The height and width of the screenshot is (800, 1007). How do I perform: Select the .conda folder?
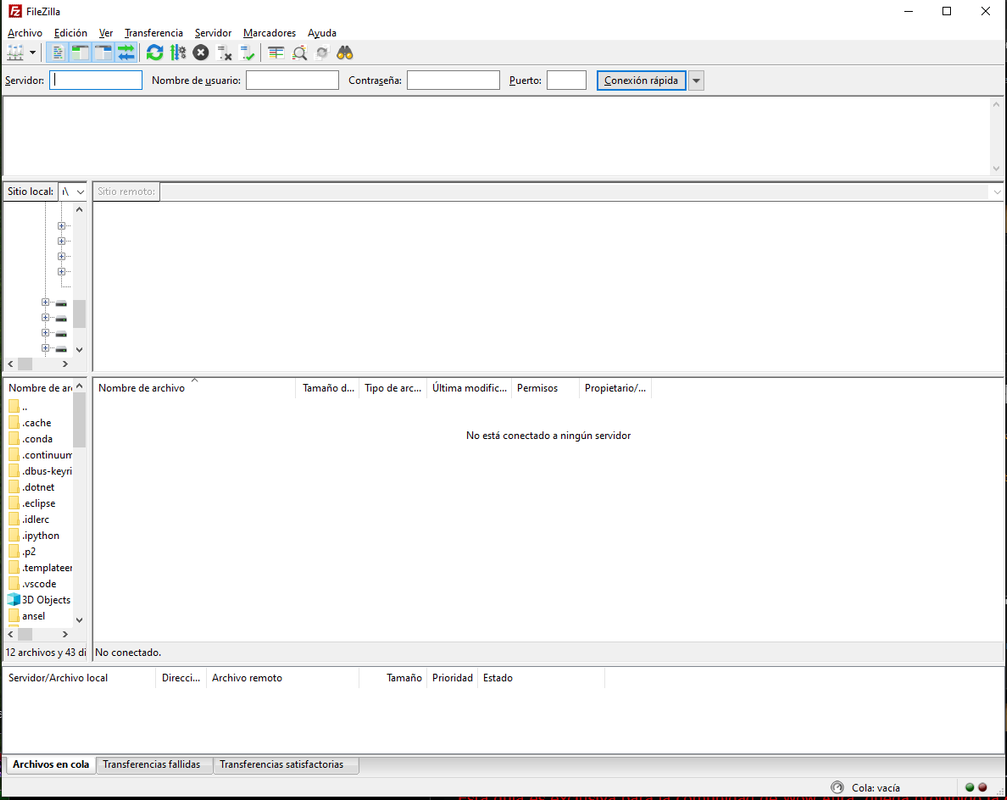[37, 439]
